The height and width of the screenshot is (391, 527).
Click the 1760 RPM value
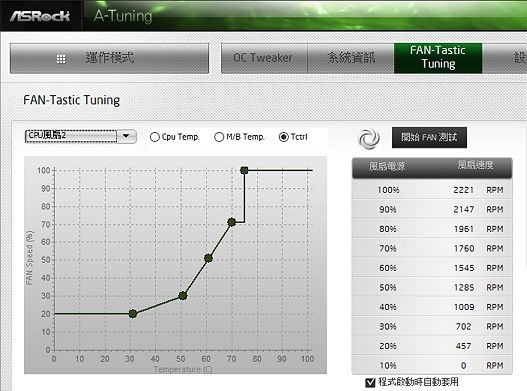(x=464, y=248)
